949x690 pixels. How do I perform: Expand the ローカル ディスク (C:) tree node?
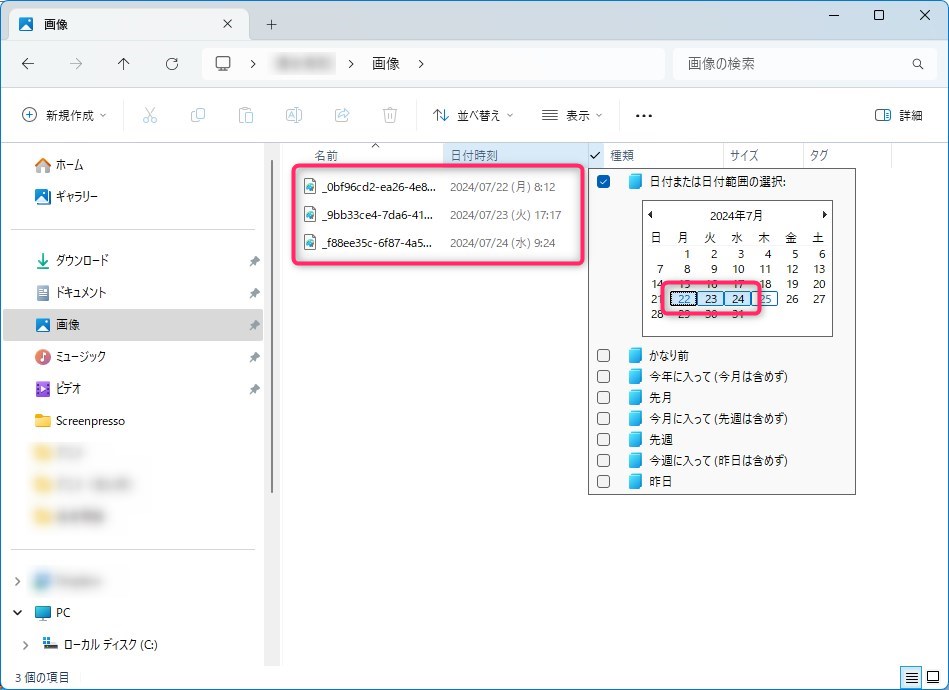pyautogui.click(x=25, y=645)
